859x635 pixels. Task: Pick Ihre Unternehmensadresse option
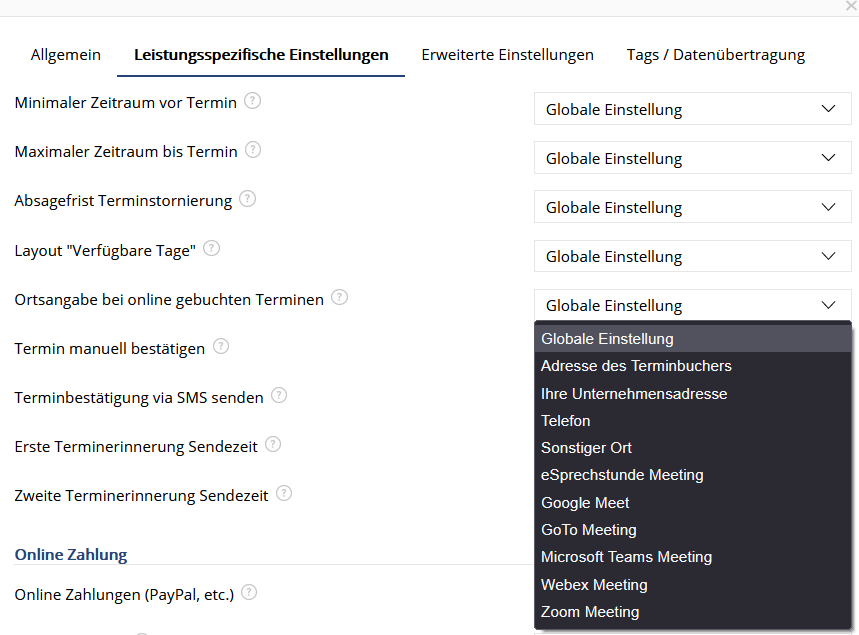tap(692, 393)
